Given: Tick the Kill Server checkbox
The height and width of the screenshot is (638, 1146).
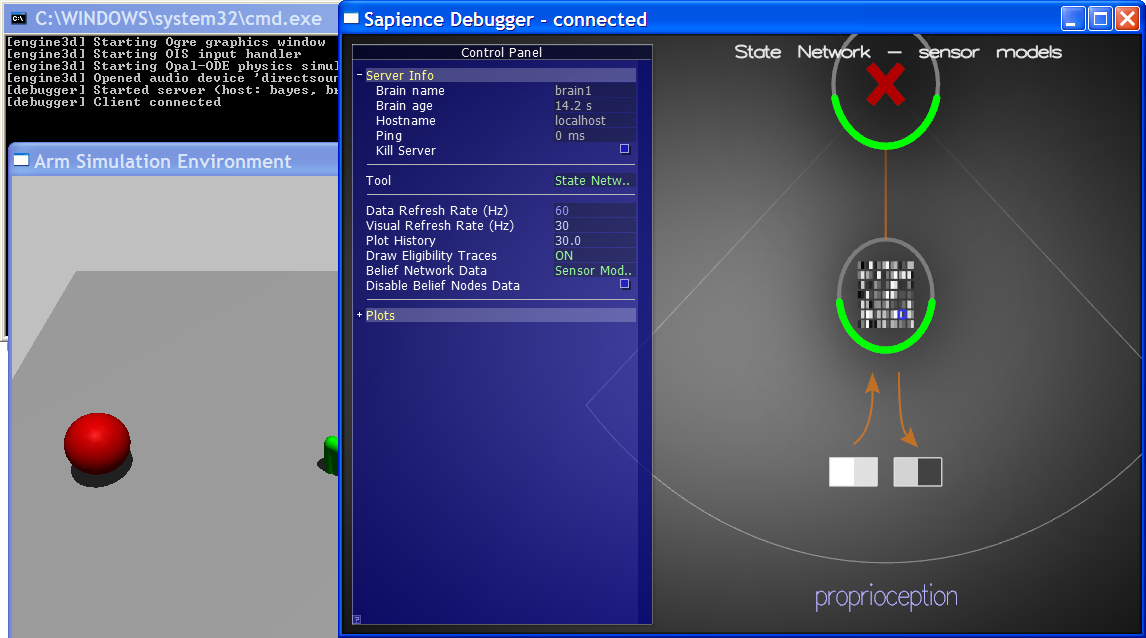Looking at the screenshot, I should click(x=624, y=149).
